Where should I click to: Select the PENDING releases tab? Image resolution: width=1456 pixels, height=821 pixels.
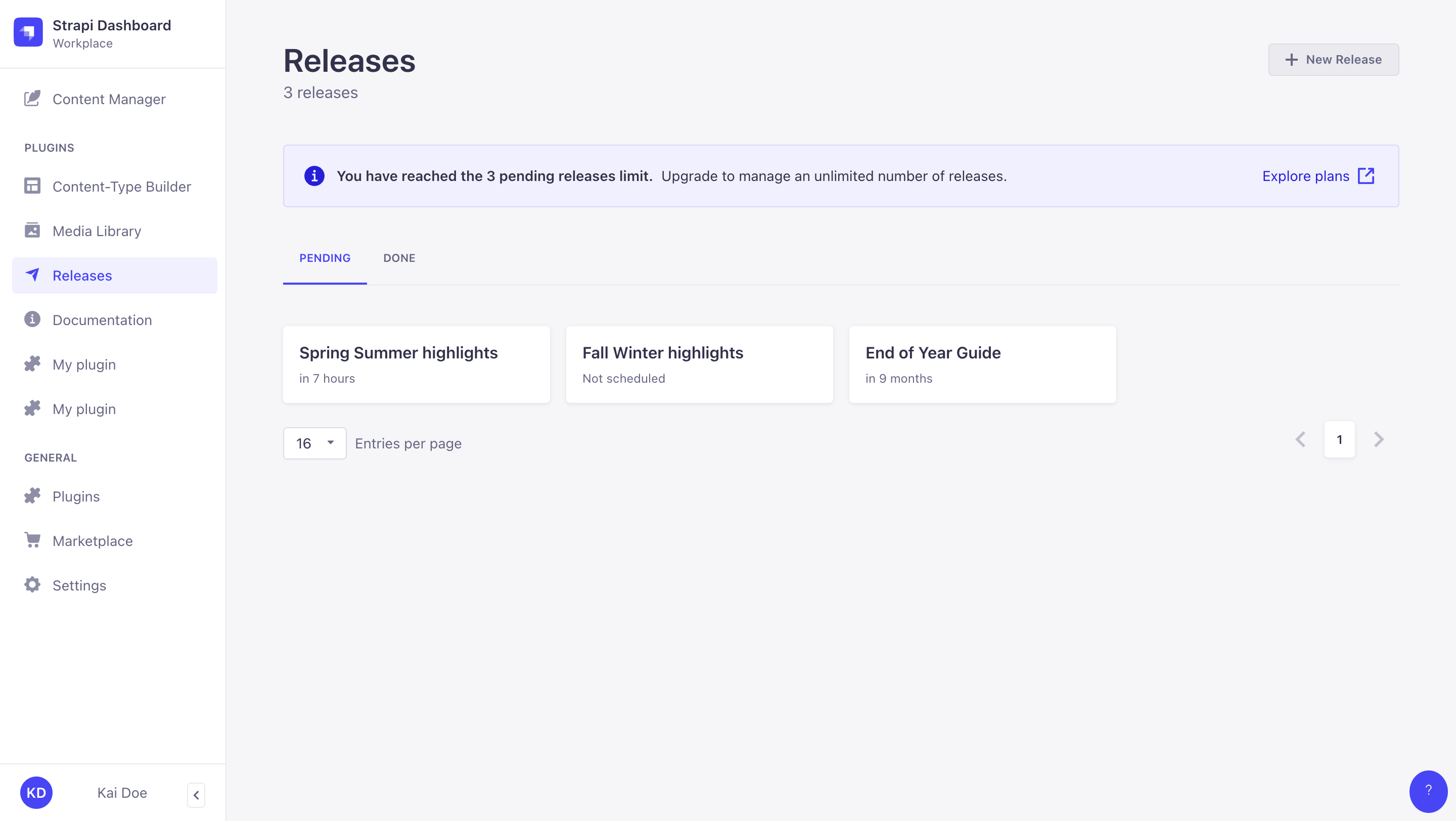click(325, 258)
